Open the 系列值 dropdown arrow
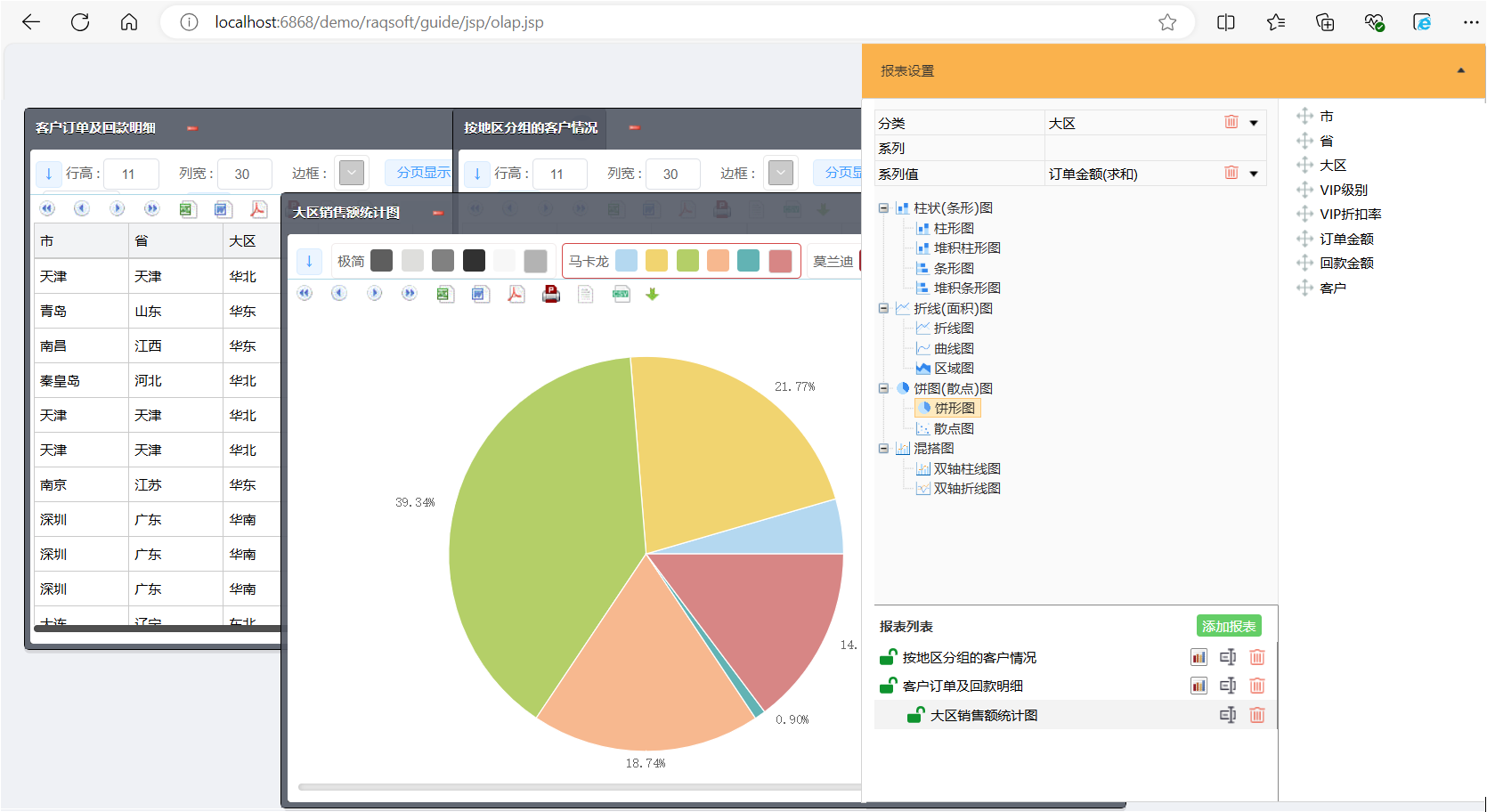1487x812 pixels. 1254,174
